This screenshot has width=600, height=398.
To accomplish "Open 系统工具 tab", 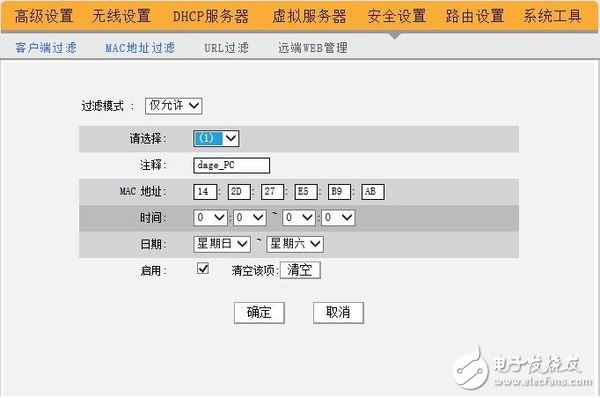I will [553, 16].
